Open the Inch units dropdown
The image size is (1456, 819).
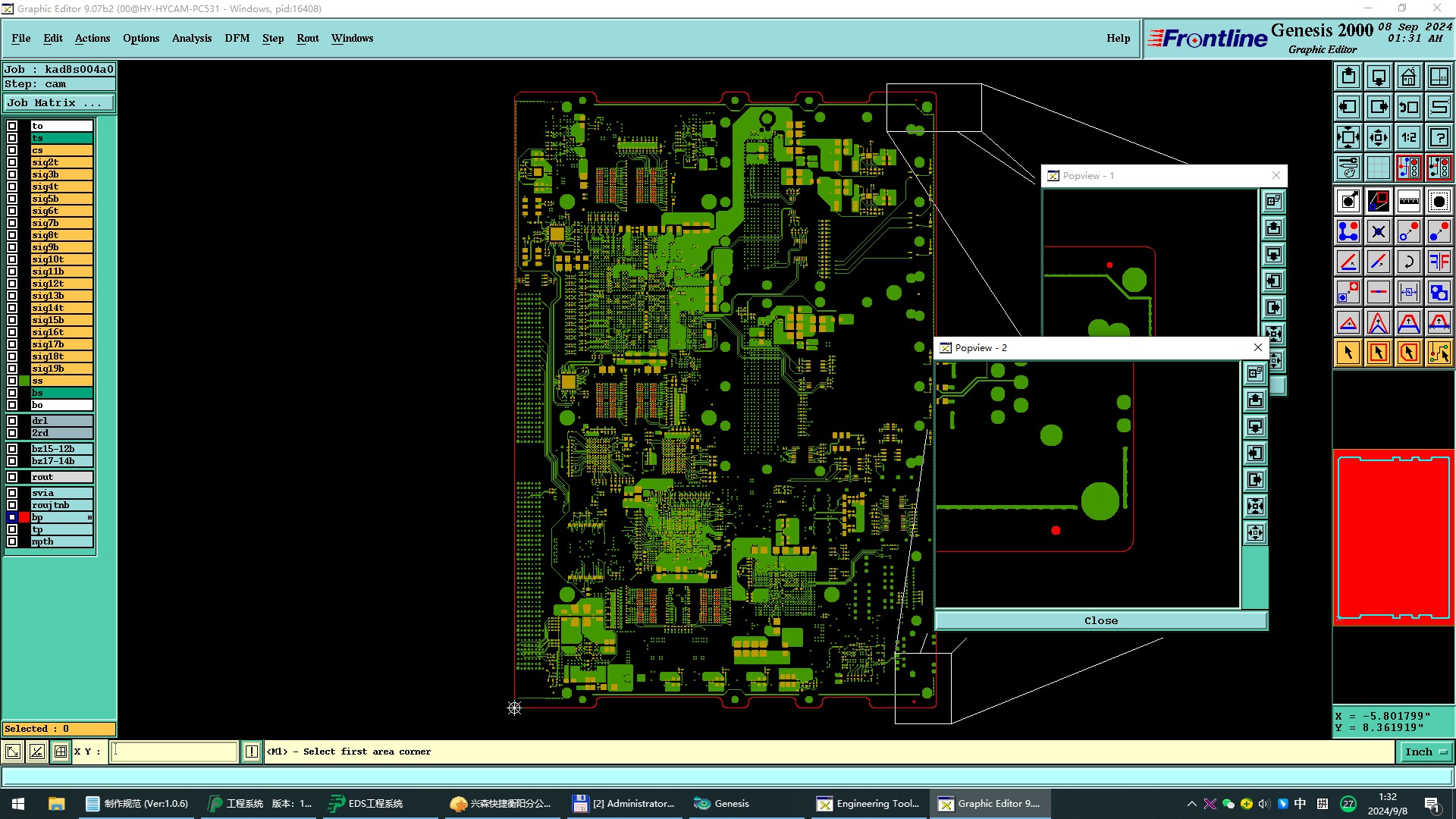[x=1426, y=752]
